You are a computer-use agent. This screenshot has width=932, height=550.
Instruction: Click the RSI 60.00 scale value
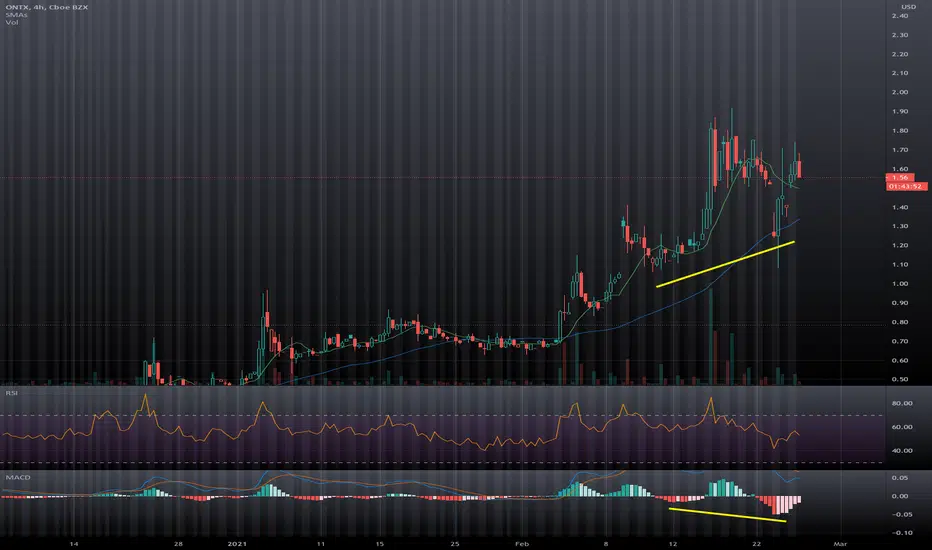point(902,427)
